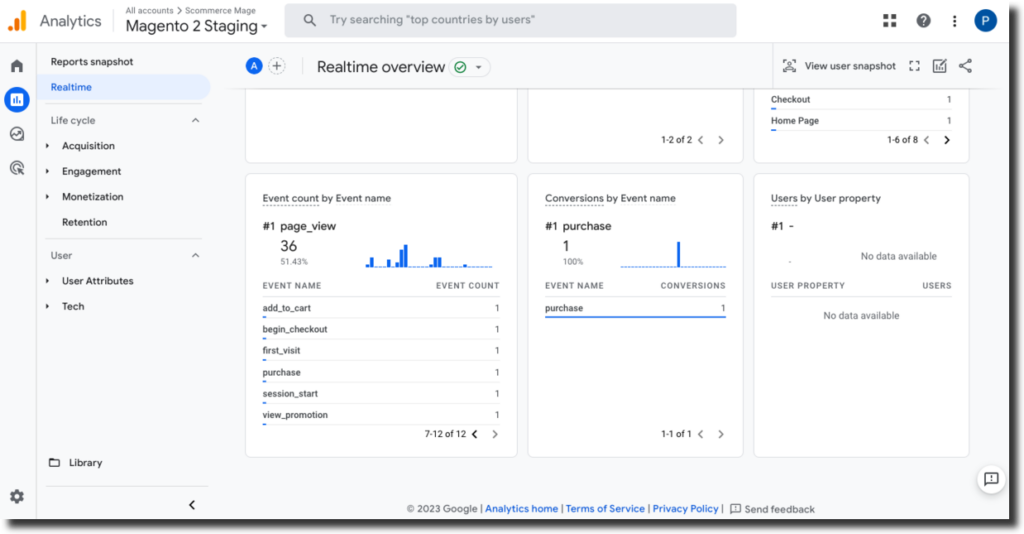This screenshot has width=1024, height=534.
Task: Open Admin settings gear icon
Action: coord(17,496)
